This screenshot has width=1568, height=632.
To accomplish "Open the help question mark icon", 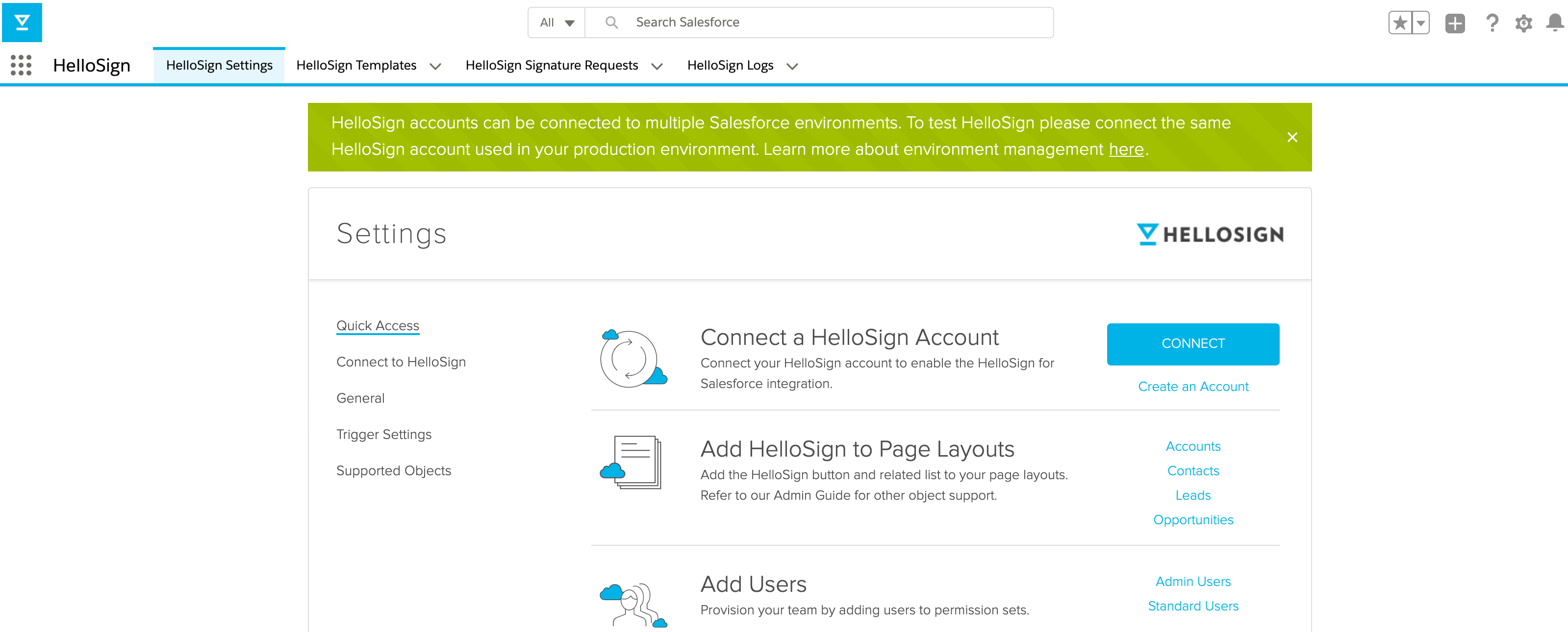I will pos(1492,23).
